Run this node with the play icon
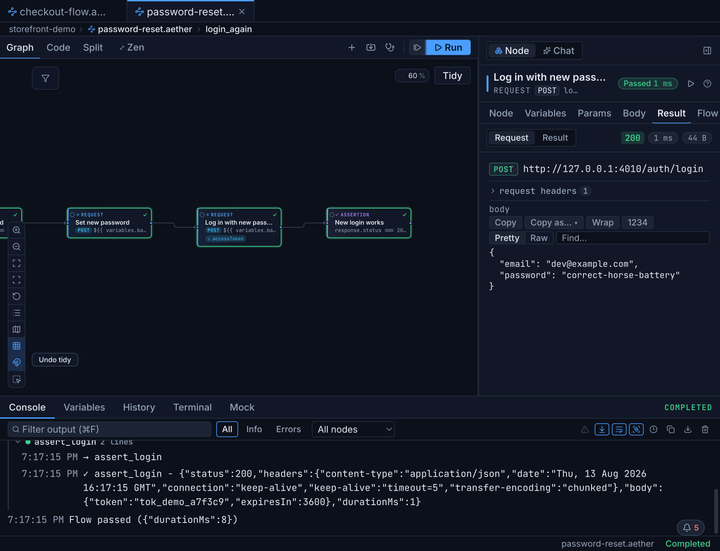Viewport: 720px width, 551px height. 691,84
